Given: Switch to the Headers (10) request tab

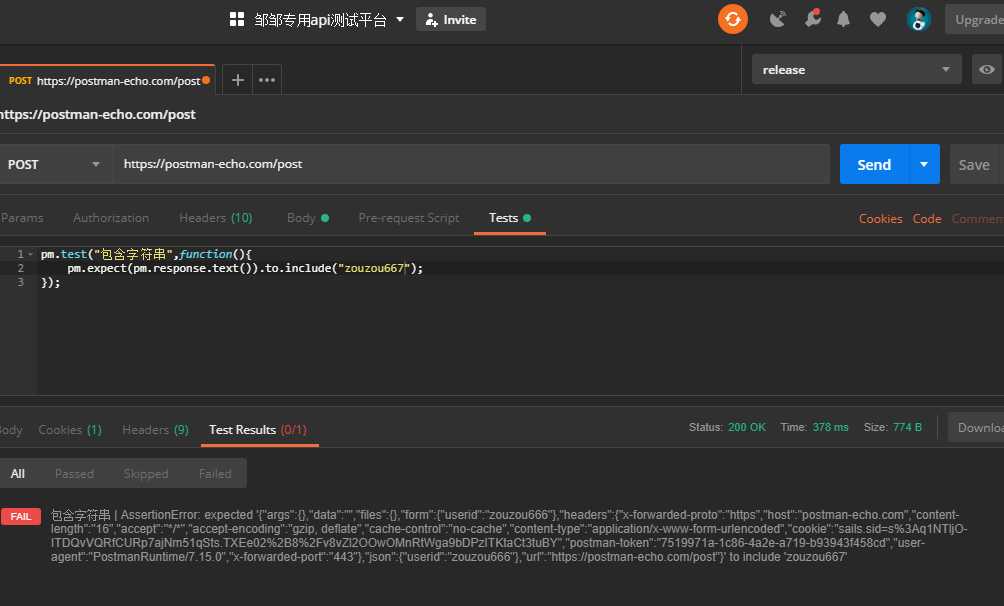Looking at the screenshot, I should (x=216, y=218).
